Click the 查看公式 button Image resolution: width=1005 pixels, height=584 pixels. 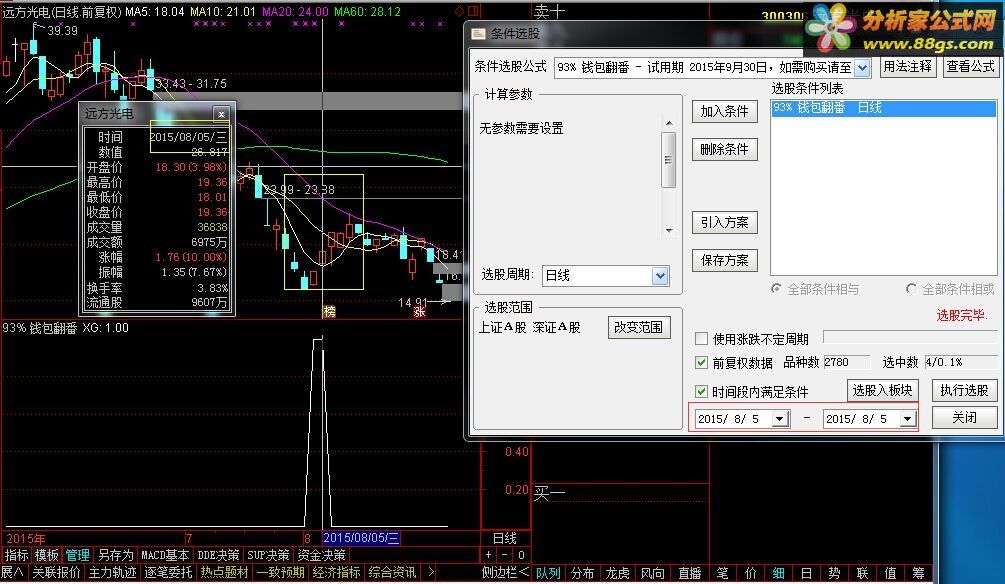(970, 67)
